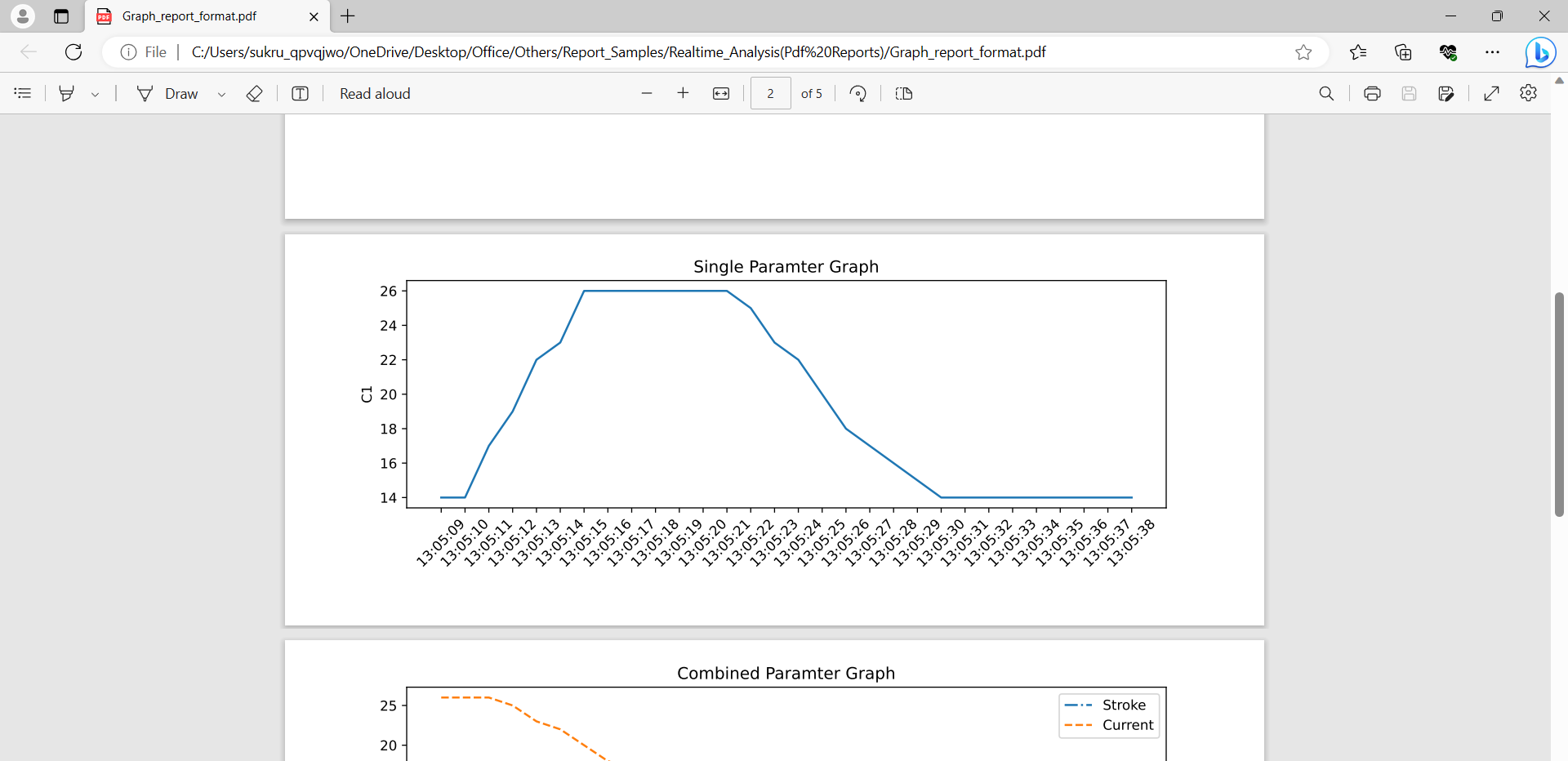Enter full screen reading mode
This screenshot has width=1568, height=761.
1492,93
